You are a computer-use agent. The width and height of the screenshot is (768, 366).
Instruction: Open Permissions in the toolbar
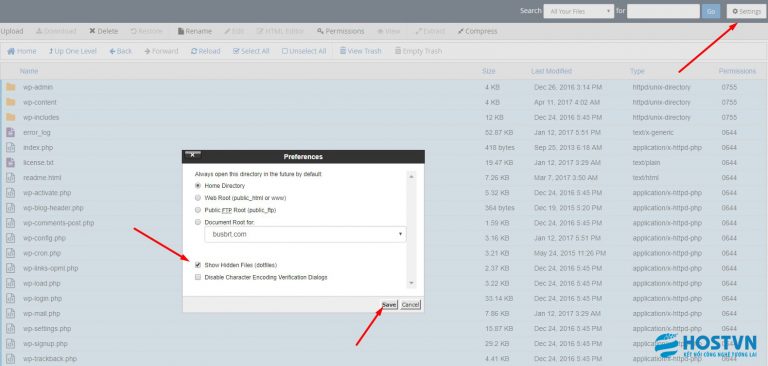pyautogui.click(x=340, y=31)
